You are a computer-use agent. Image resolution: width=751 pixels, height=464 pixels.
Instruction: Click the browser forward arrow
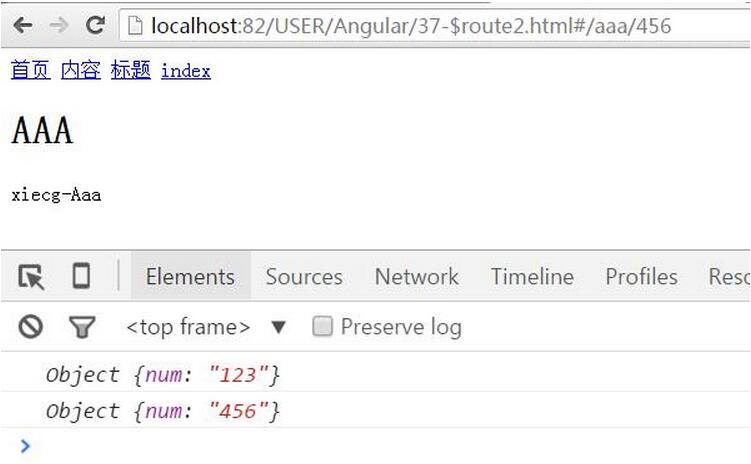click(x=58, y=25)
